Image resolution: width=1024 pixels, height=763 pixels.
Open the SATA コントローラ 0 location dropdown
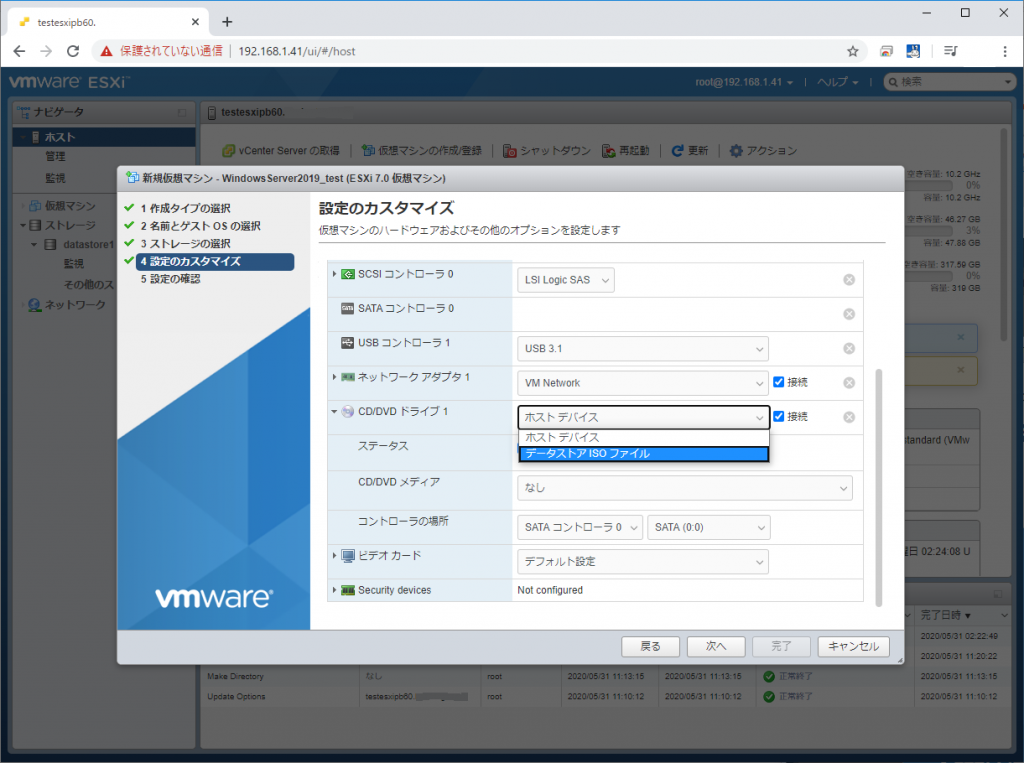pyautogui.click(x=580, y=527)
